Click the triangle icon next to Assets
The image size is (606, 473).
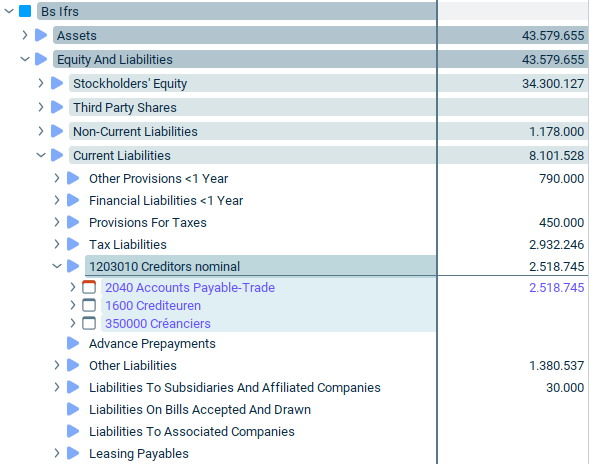[x=41, y=35]
